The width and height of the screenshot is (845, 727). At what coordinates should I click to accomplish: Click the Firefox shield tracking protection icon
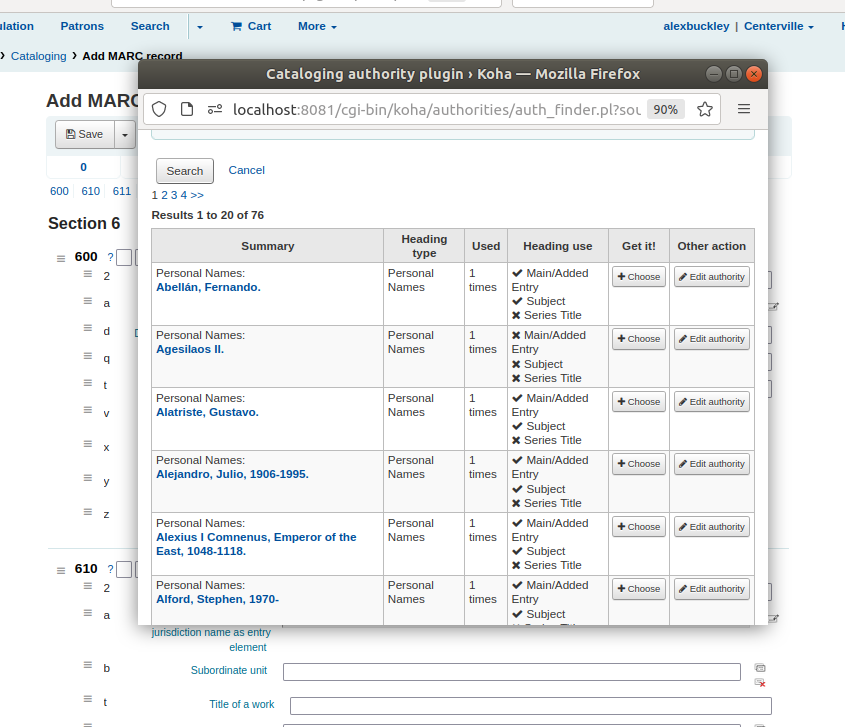(159, 109)
